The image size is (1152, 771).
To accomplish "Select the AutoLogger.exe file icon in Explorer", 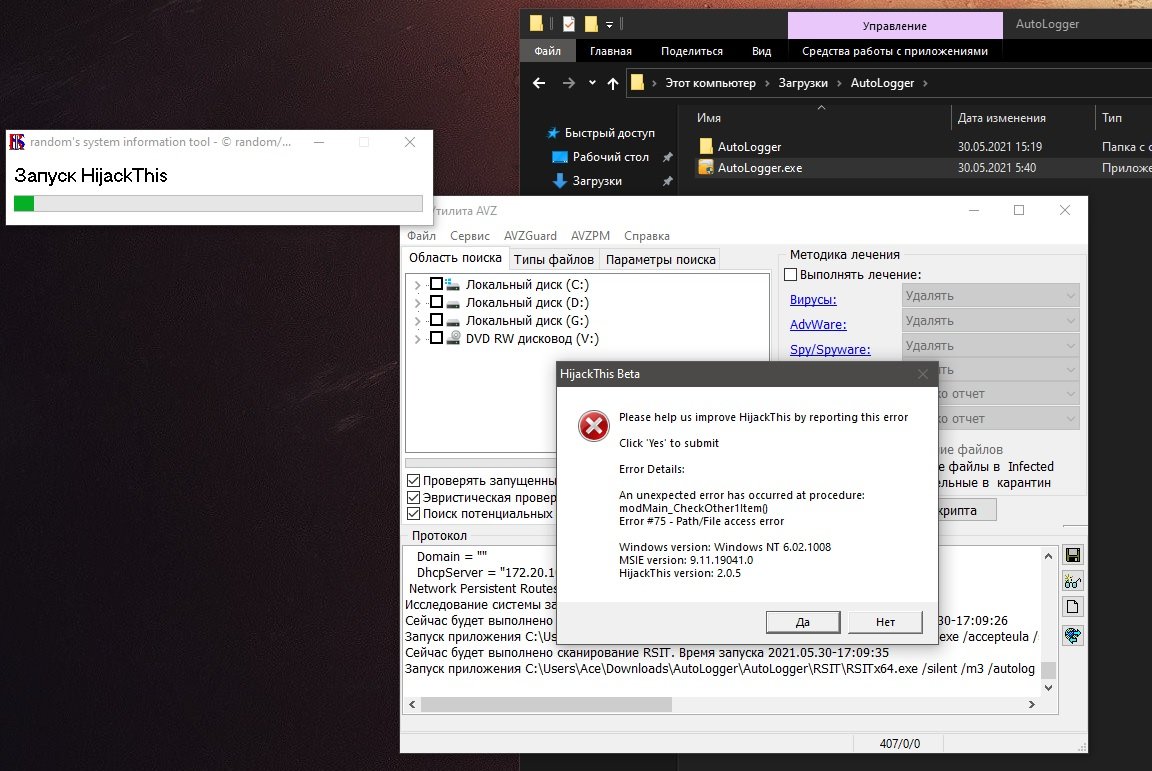I will pos(705,168).
